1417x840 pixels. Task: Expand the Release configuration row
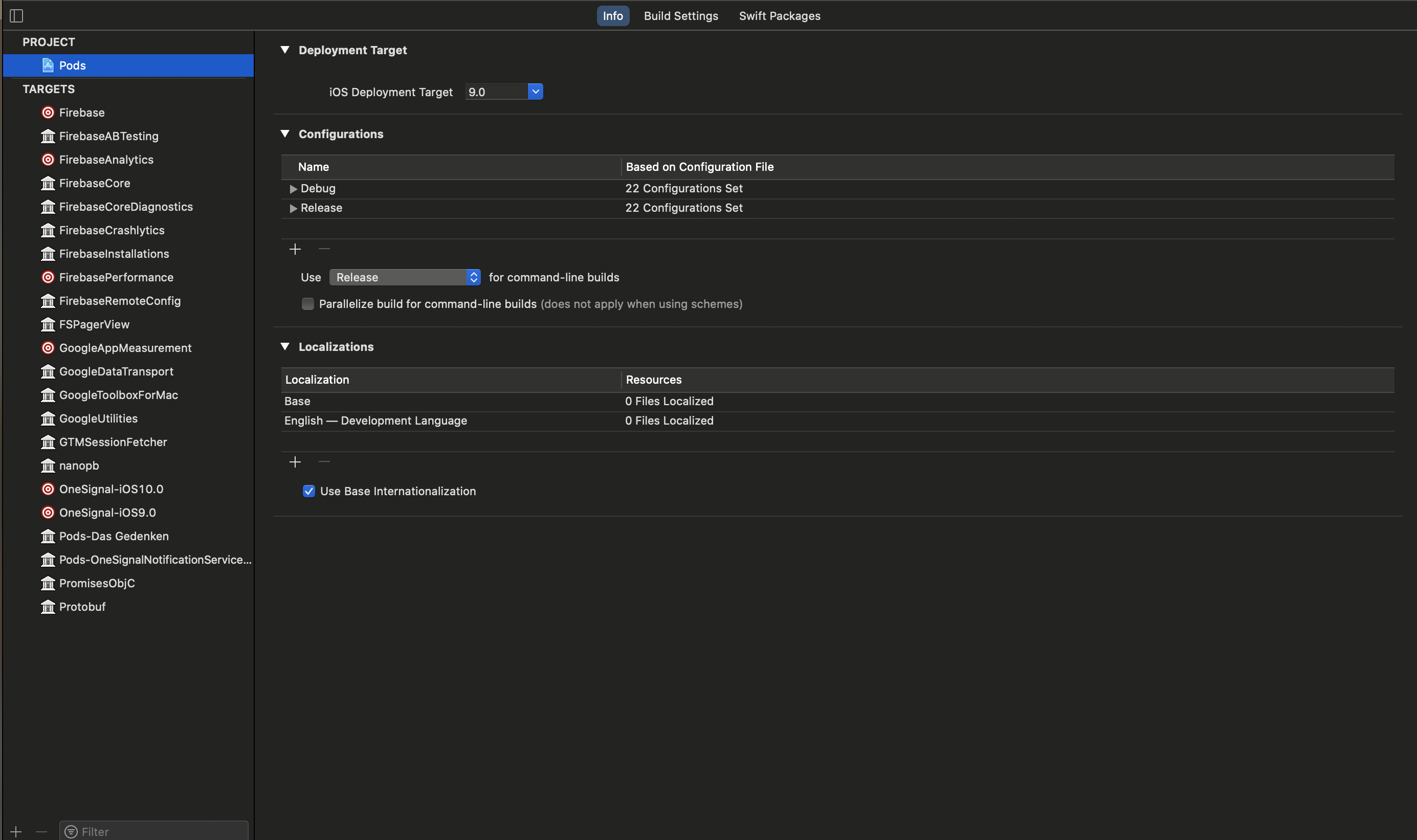293,208
